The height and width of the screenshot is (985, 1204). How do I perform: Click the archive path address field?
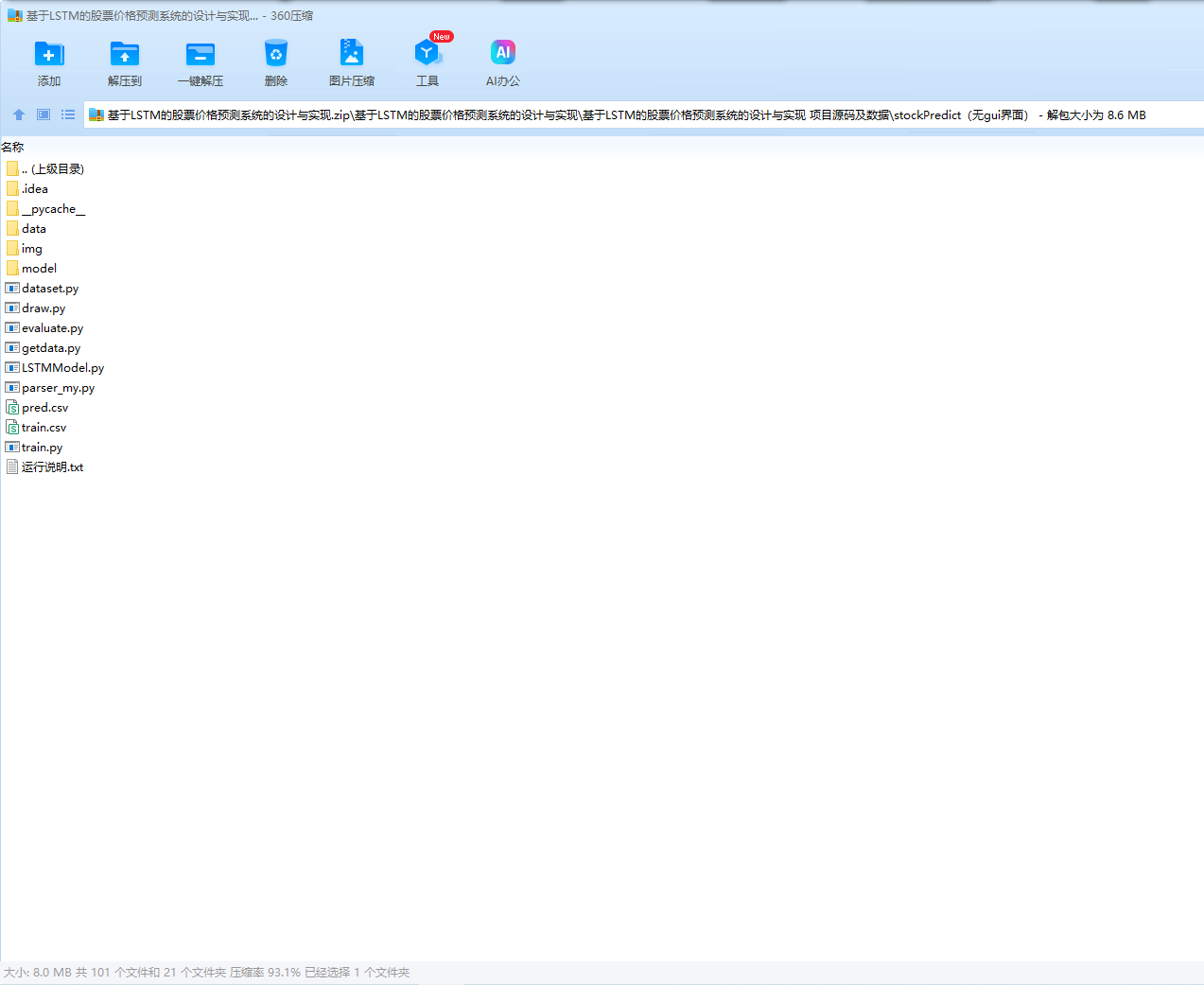point(643,114)
